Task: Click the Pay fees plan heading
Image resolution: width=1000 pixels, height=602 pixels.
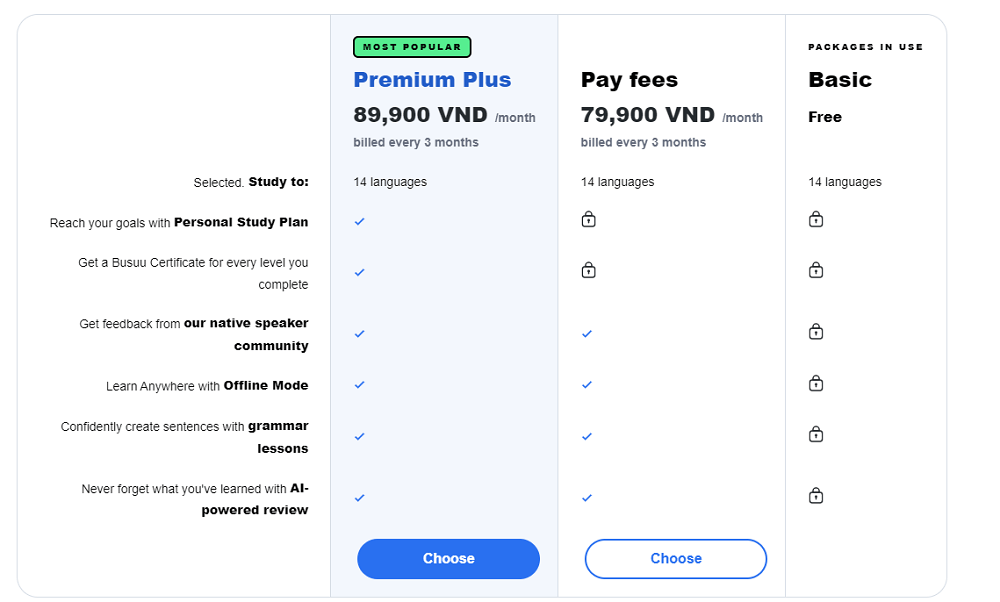Action: pos(629,80)
